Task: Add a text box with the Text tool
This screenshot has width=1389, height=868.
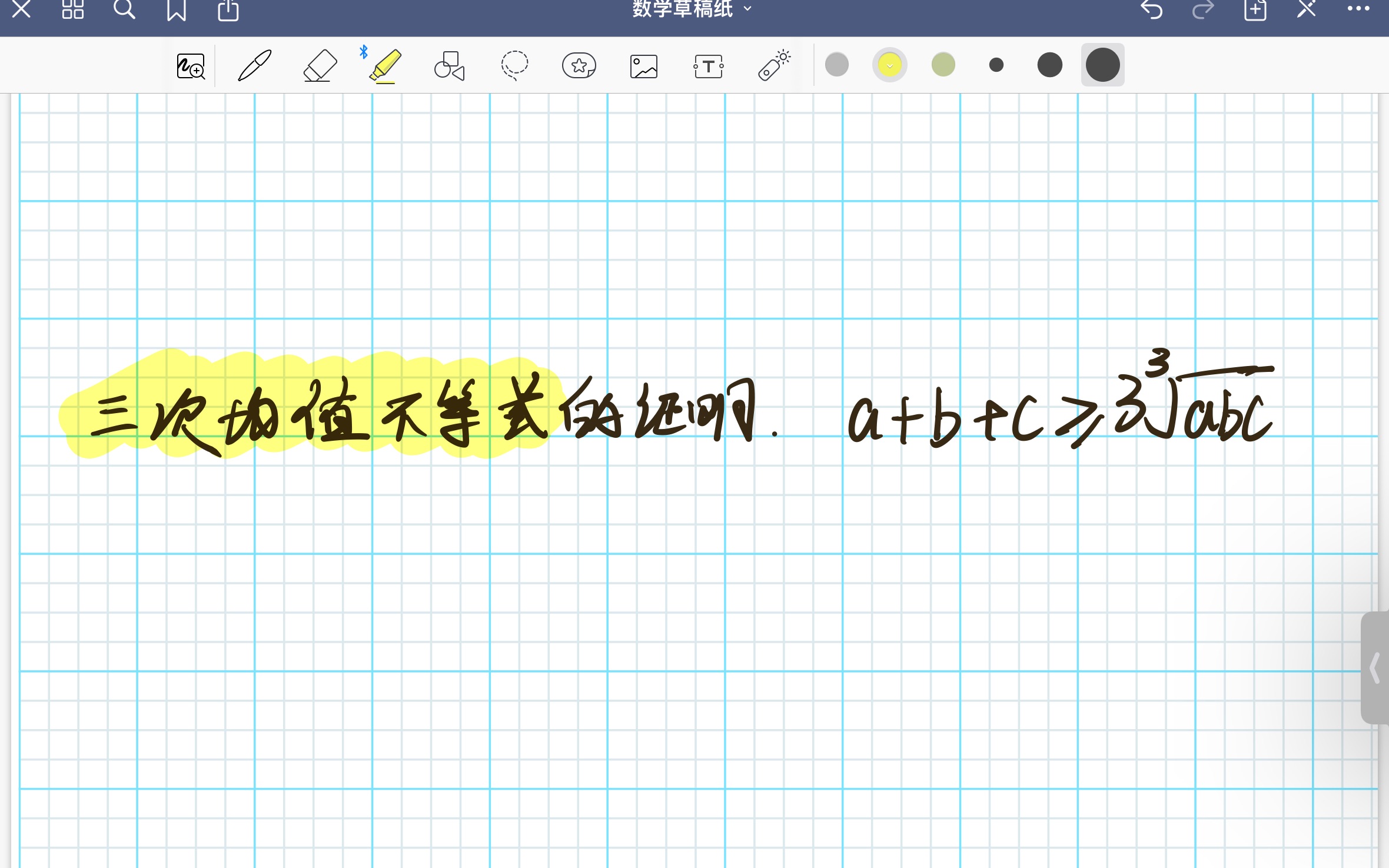Action: pos(709,65)
